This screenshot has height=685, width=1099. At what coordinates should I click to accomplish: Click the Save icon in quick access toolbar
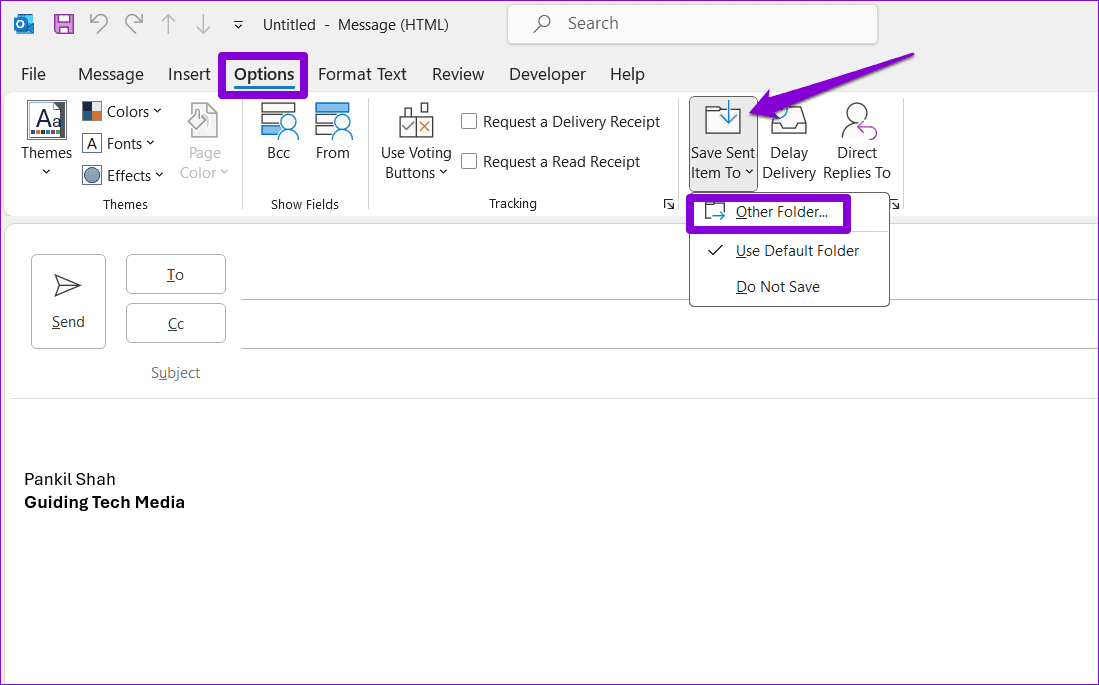63,23
